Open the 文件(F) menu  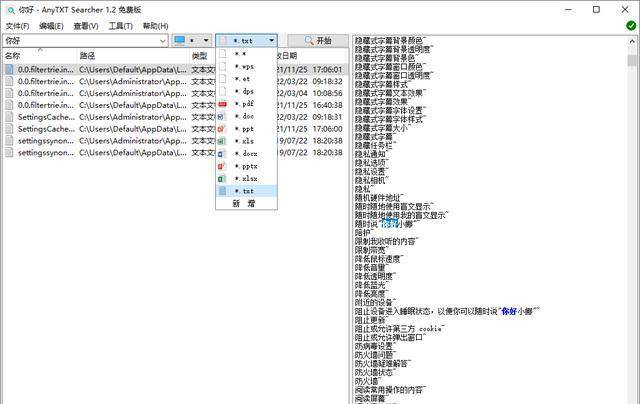pos(17,26)
